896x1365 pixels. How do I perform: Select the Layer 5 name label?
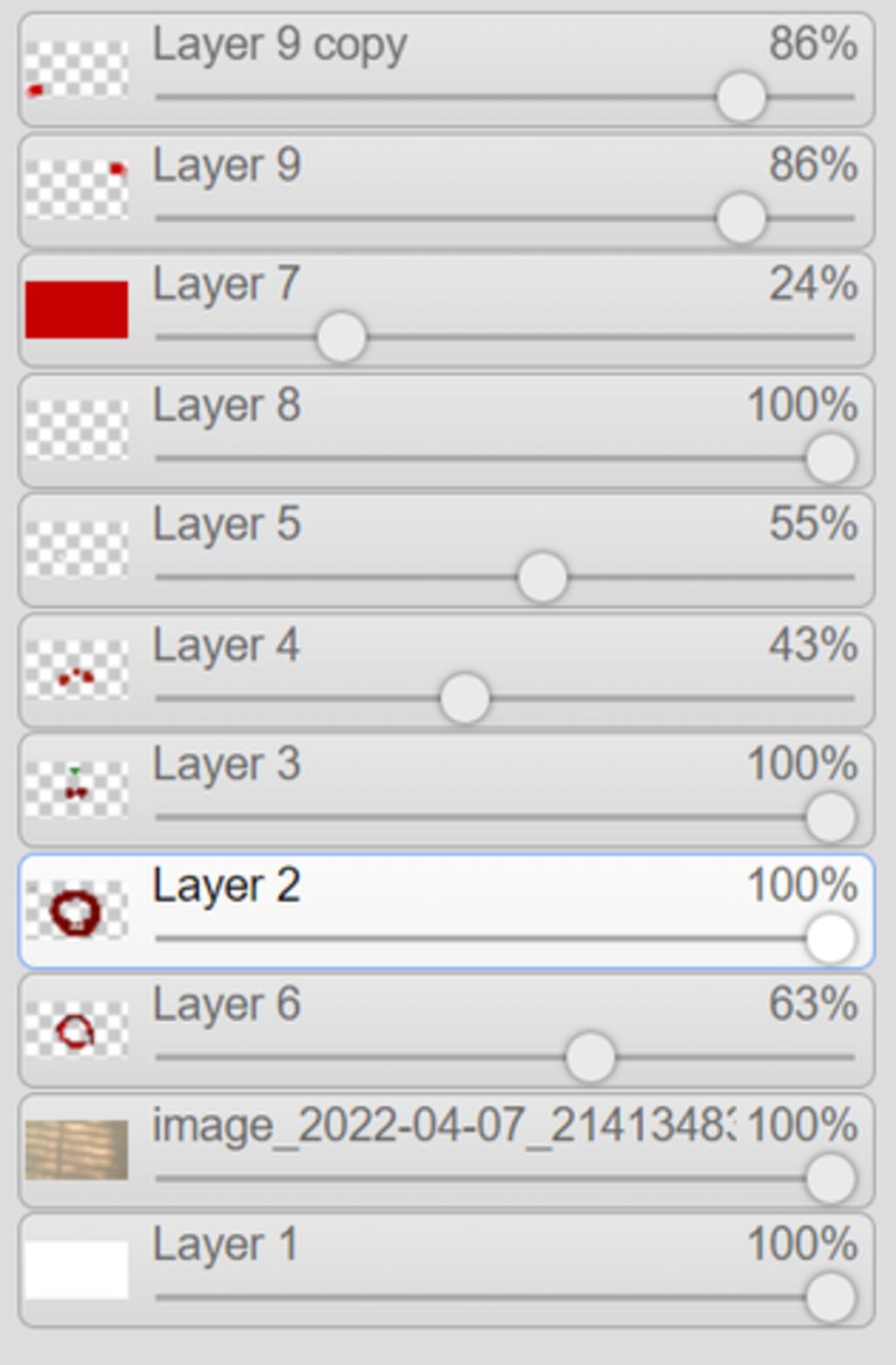(x=227, y=524)
